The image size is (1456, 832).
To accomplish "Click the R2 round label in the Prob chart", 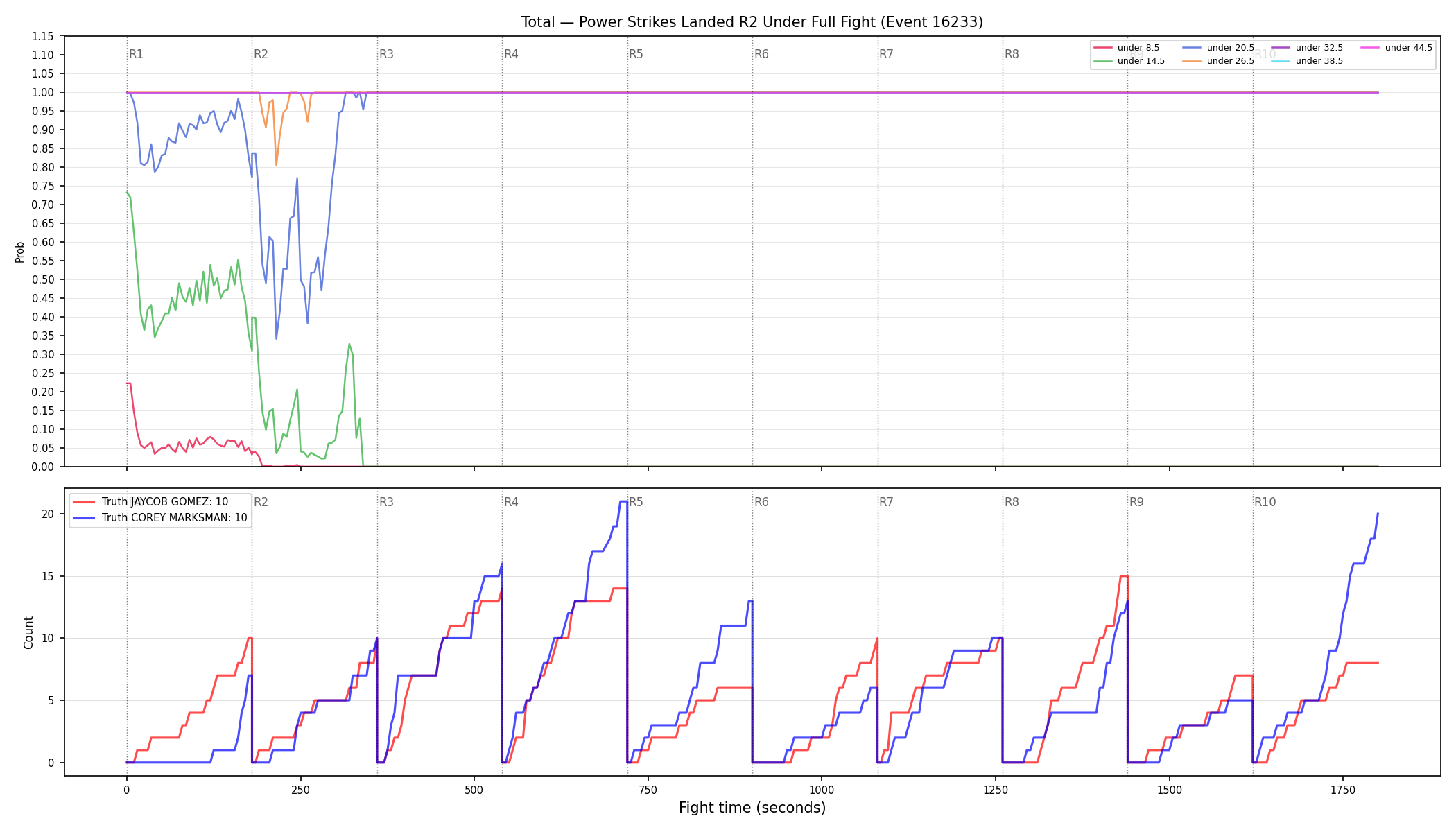I will (x=261, y=54).
